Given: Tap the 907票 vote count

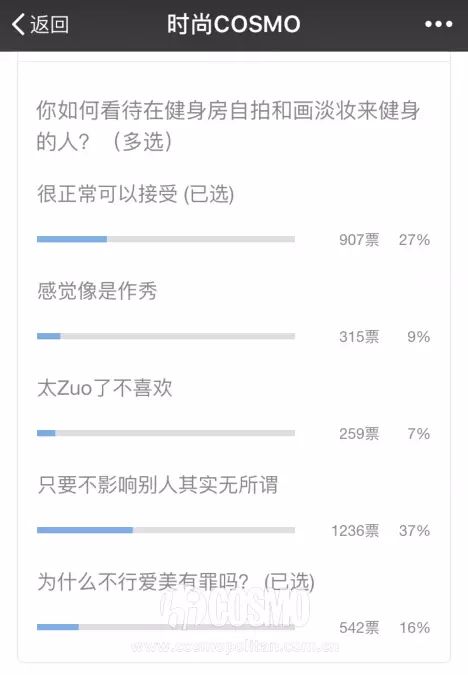Looking at the screenshot, I should coord(359,240).
